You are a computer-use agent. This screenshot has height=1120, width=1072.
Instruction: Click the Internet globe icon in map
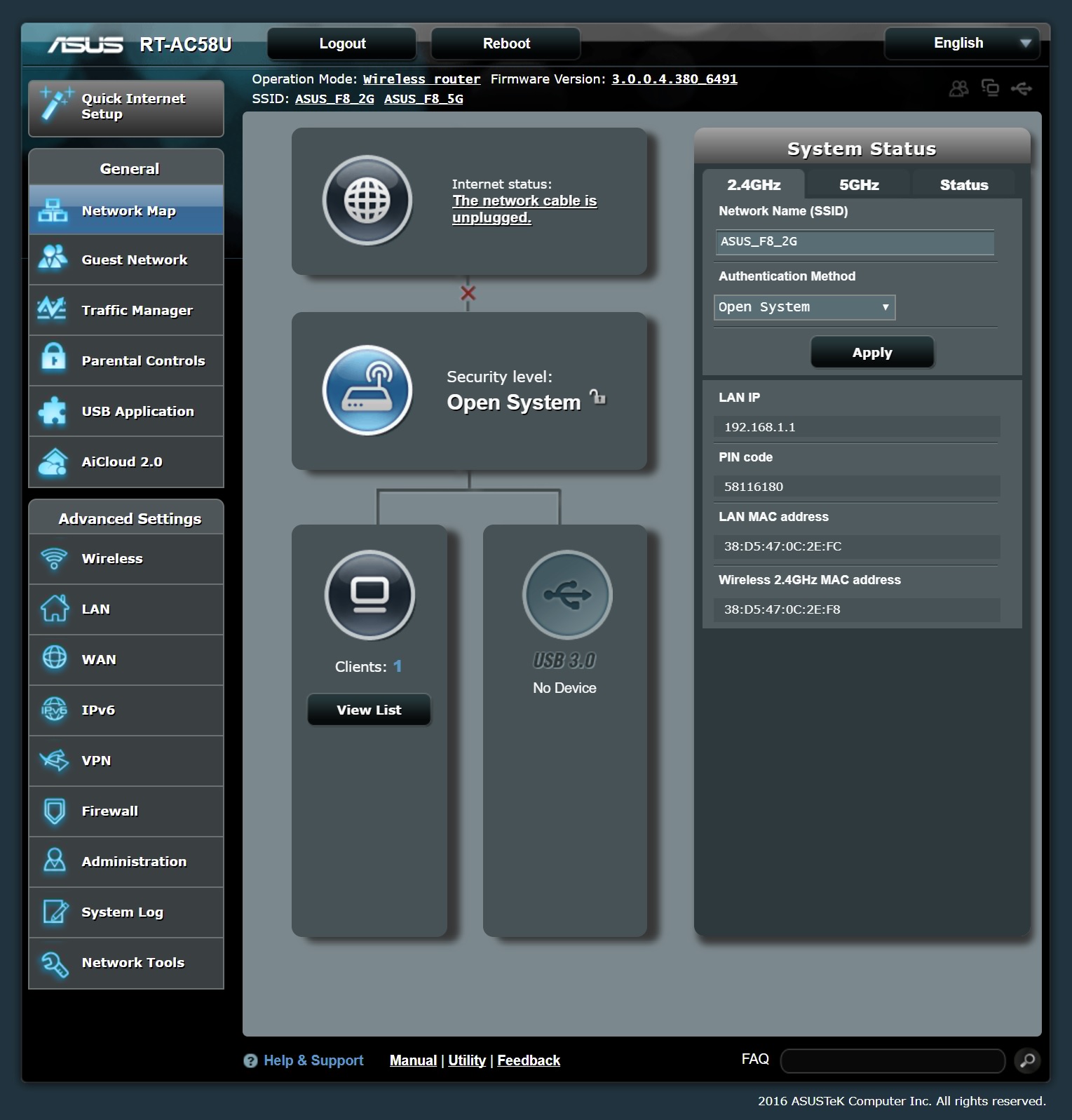coord(367,200)
